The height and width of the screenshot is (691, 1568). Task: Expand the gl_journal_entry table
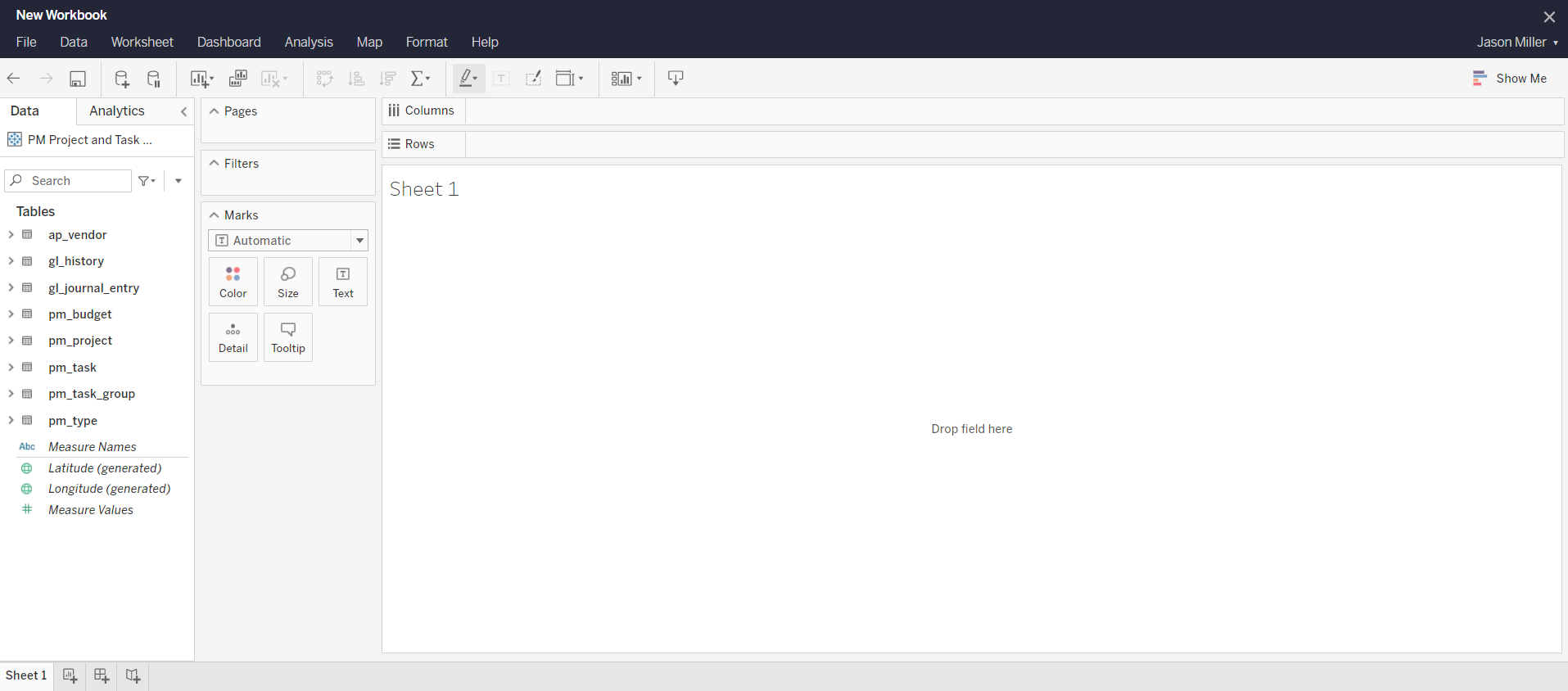pyautogui.click(x=11, y=287)
